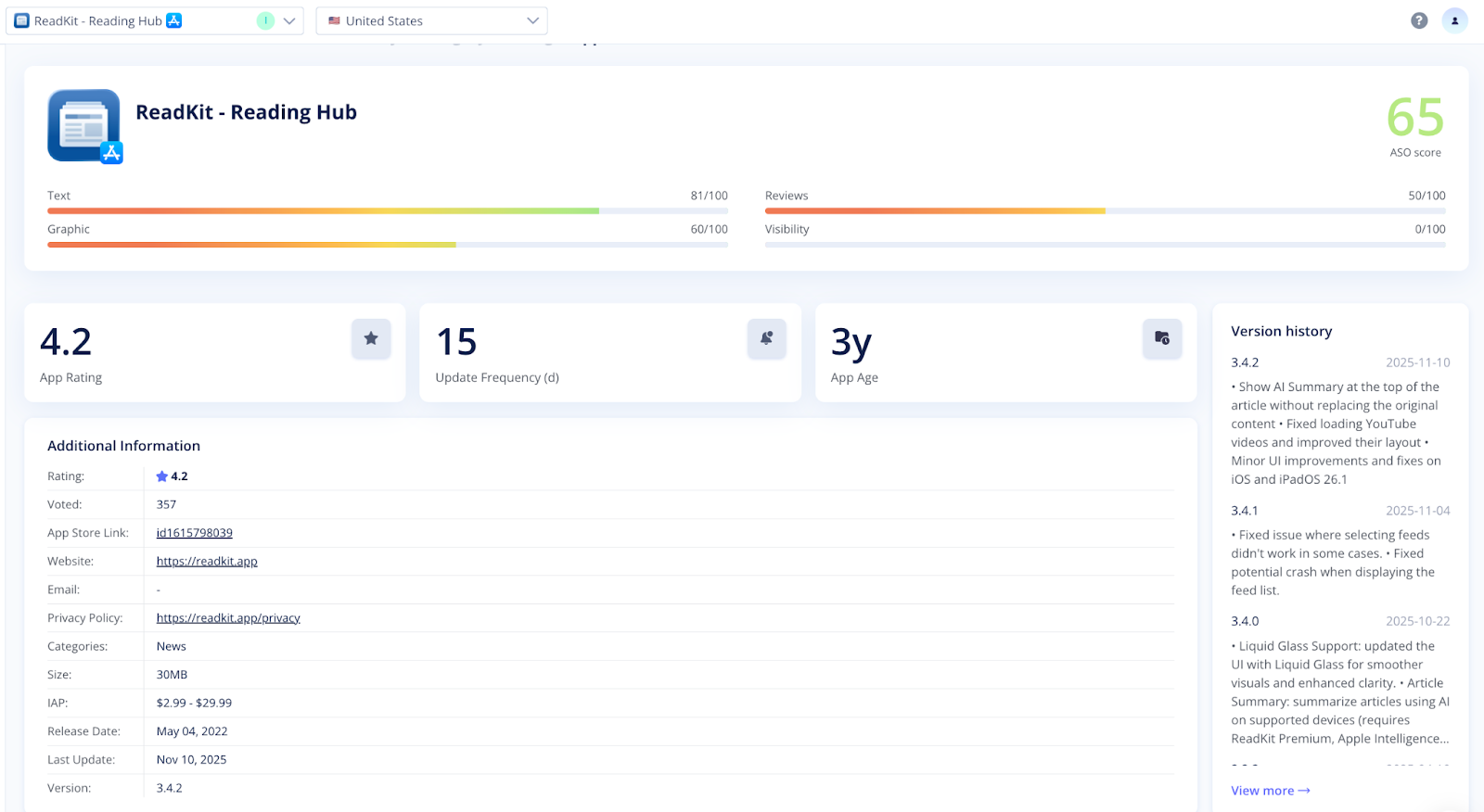
Task: Open the readkit.app/privacy policy link
Action: [x=228, y=618]
